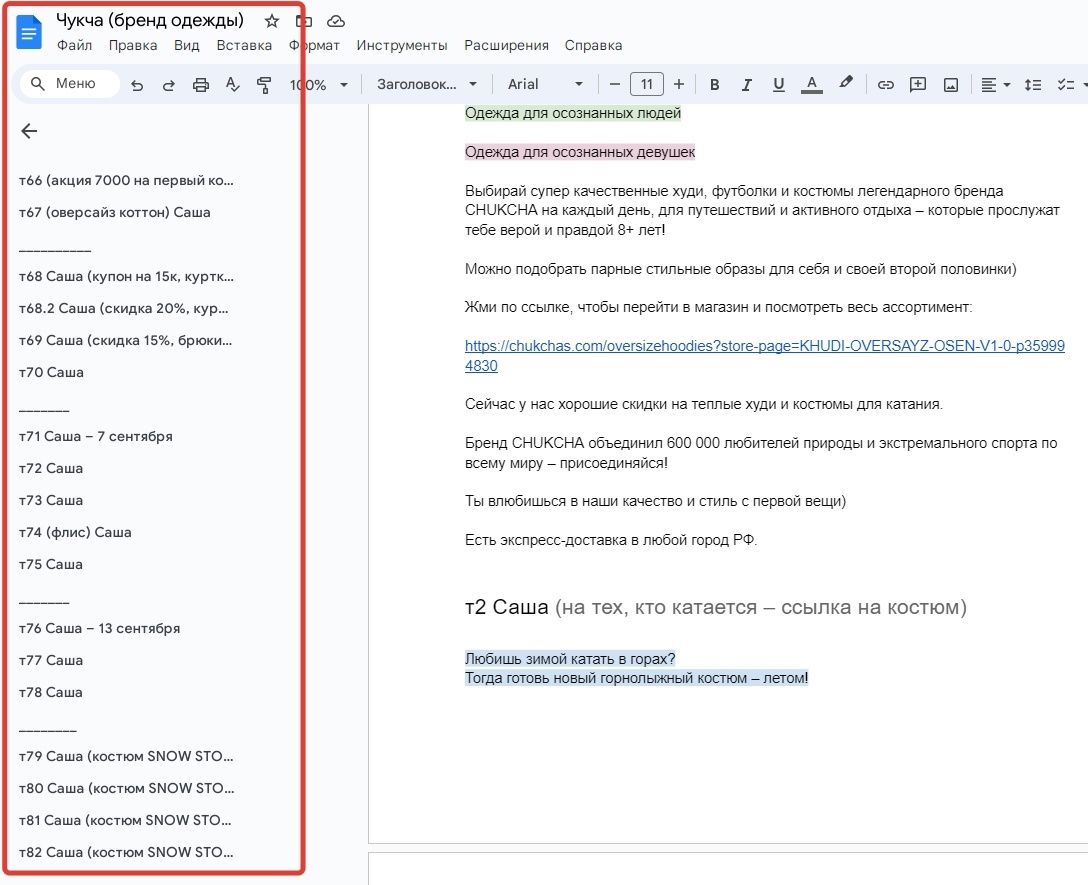Image resolution: width=1088 pixels, height=885 pixels.
Task: Insert an image
Action: (x=951, y=85)
